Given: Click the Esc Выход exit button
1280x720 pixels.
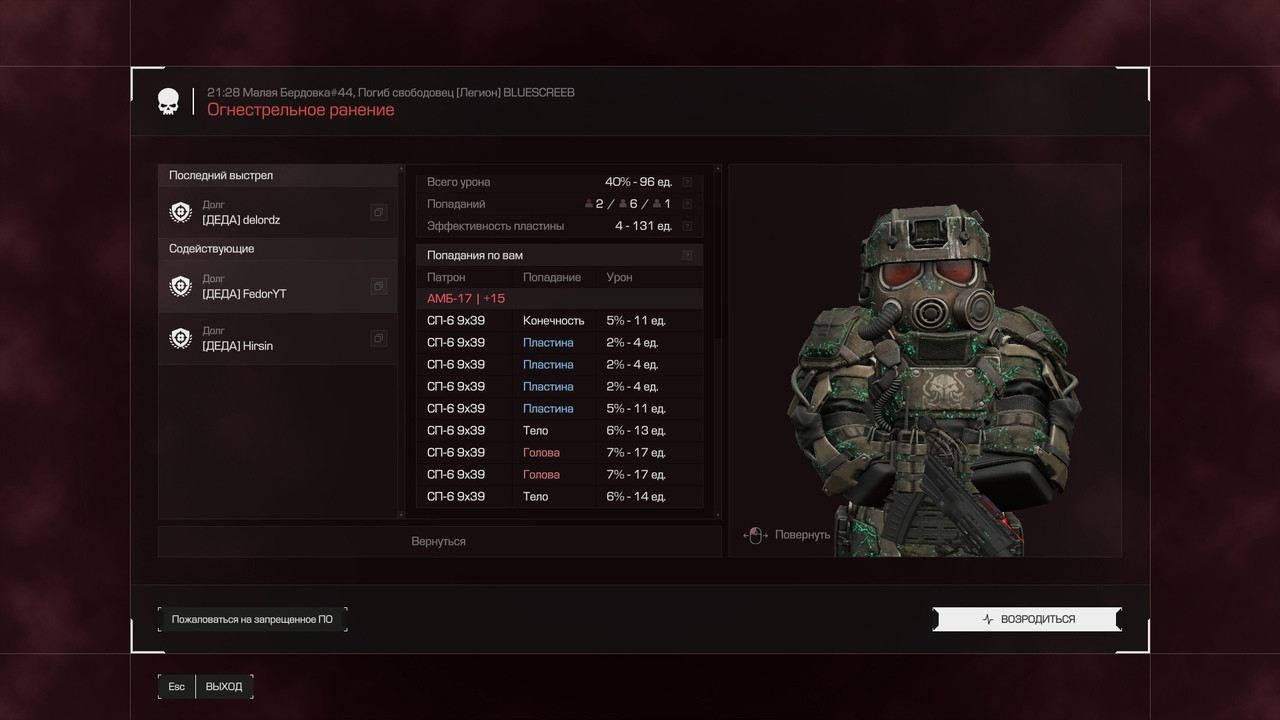Looking at the screenshot, I should [205, 686].
